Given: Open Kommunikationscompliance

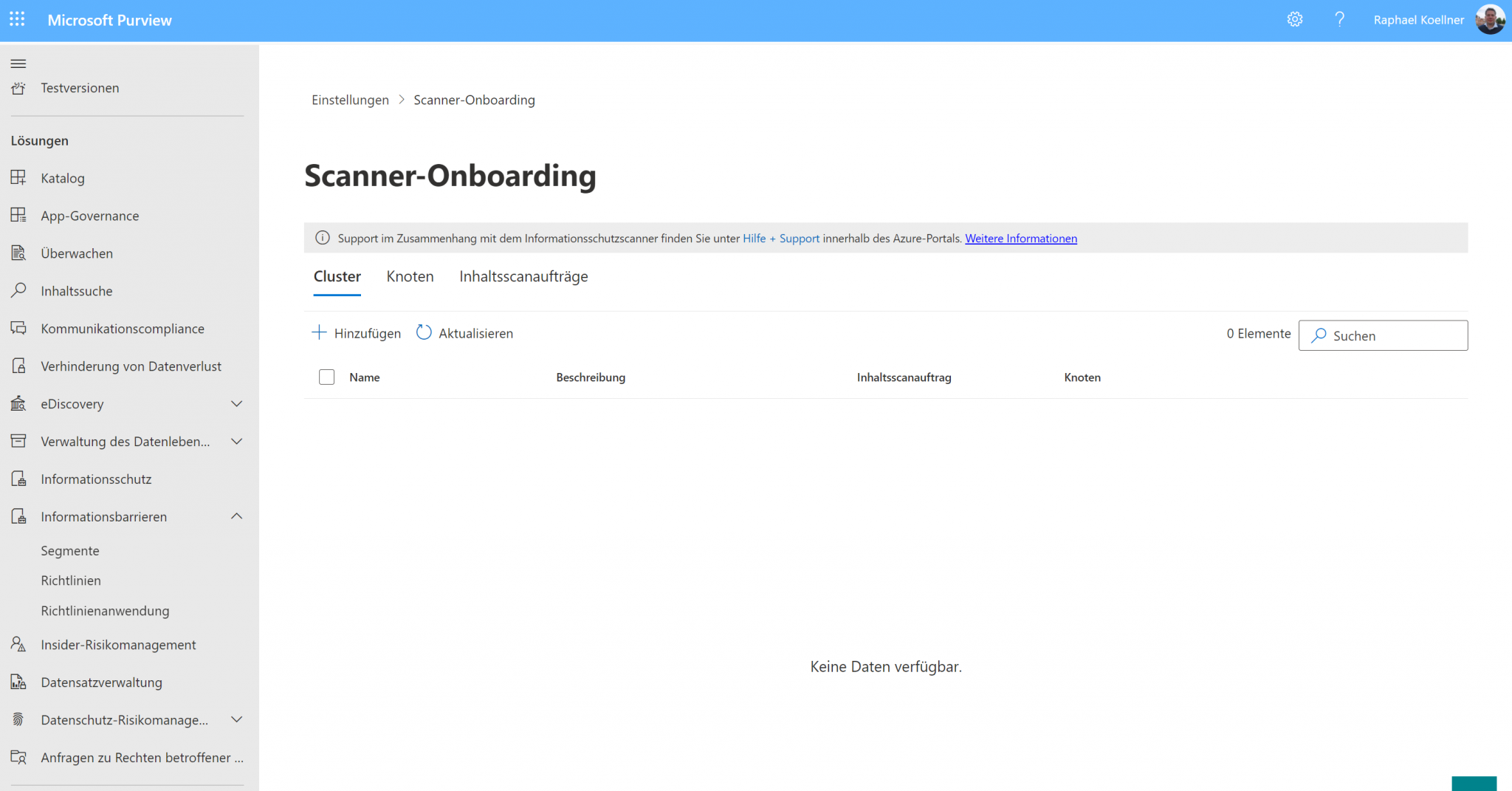Looking at the screenshot, I should (123, 328).
